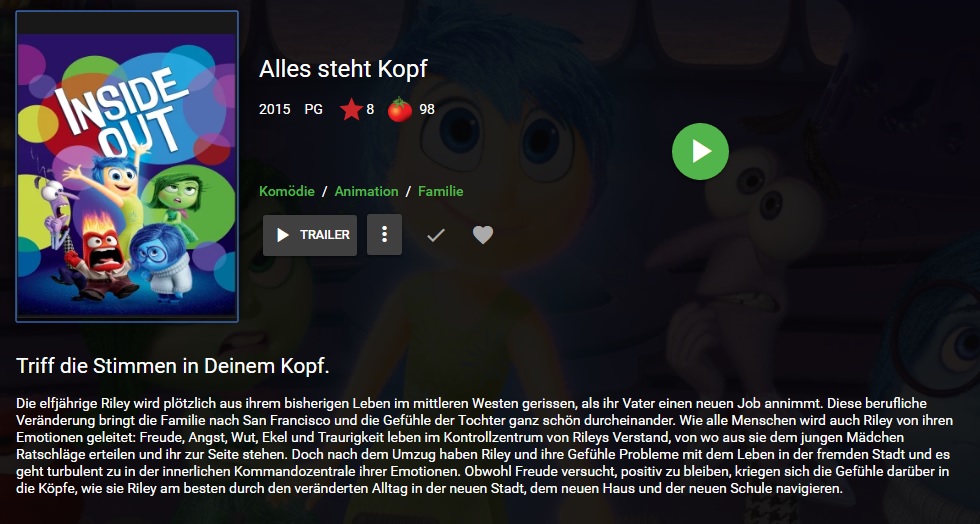Click the Inside Out poster image
The height and width of the screenshot is (524, 980).
[x=127, y=166]
